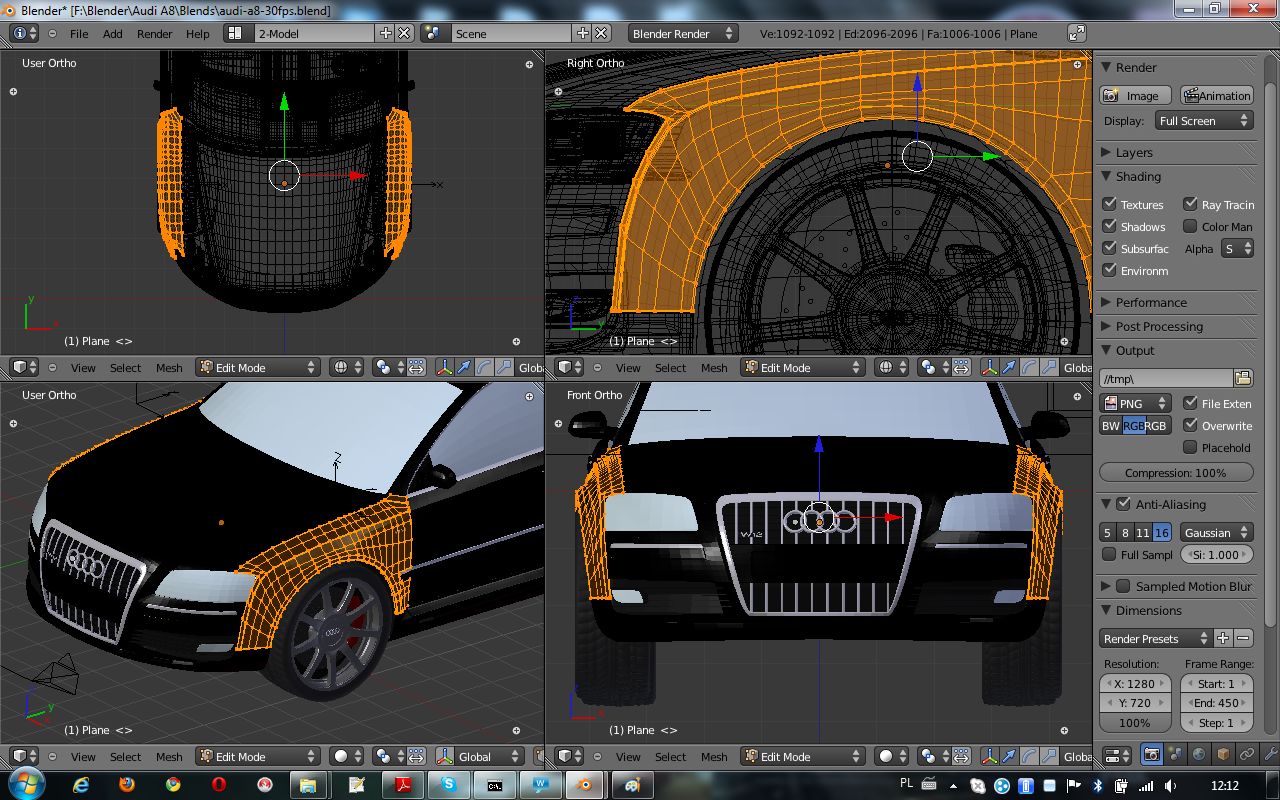Open the Help menu
The image size is (1280, 800).
198,33
